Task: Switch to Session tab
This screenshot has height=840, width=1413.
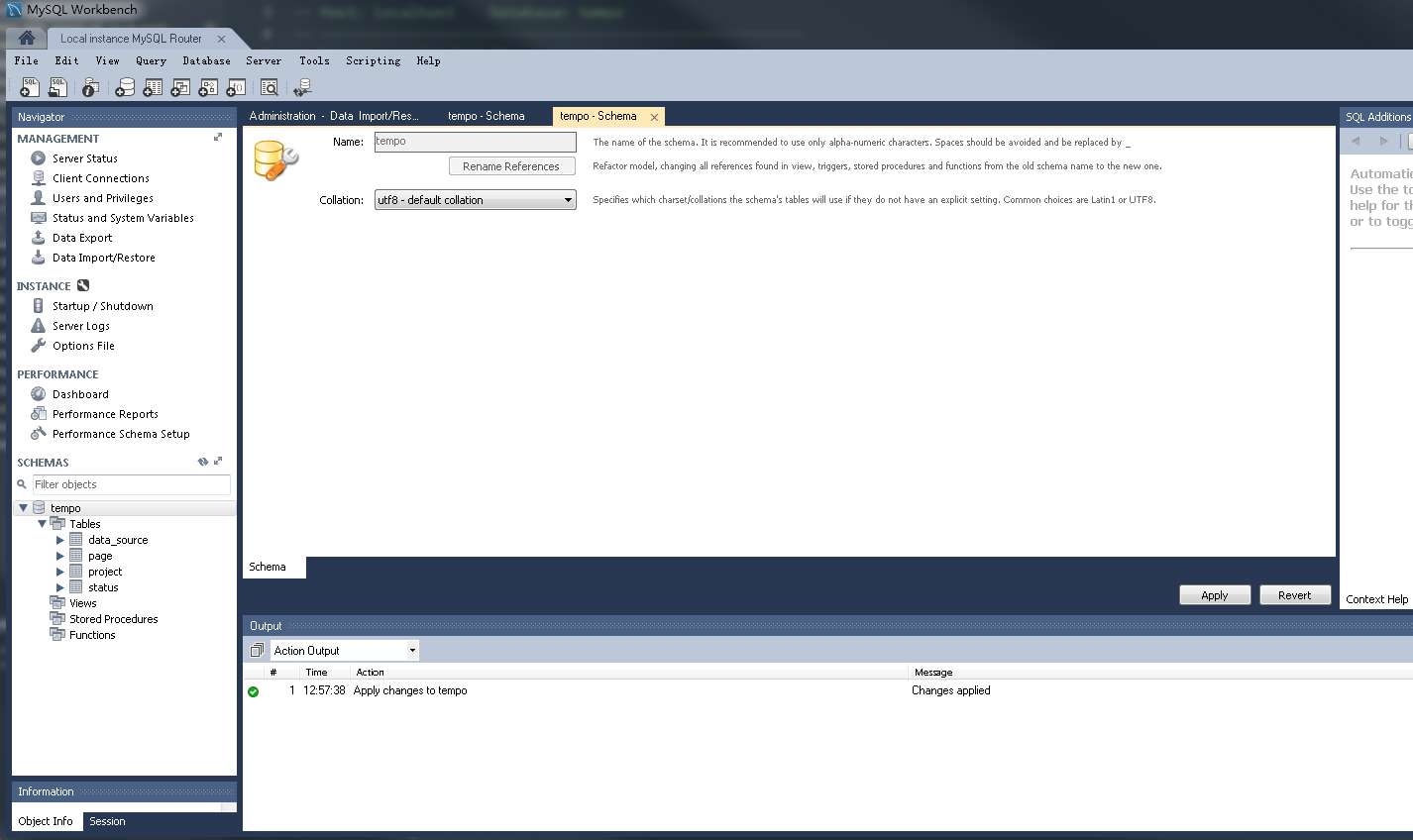Action: (x=107, y=821)
